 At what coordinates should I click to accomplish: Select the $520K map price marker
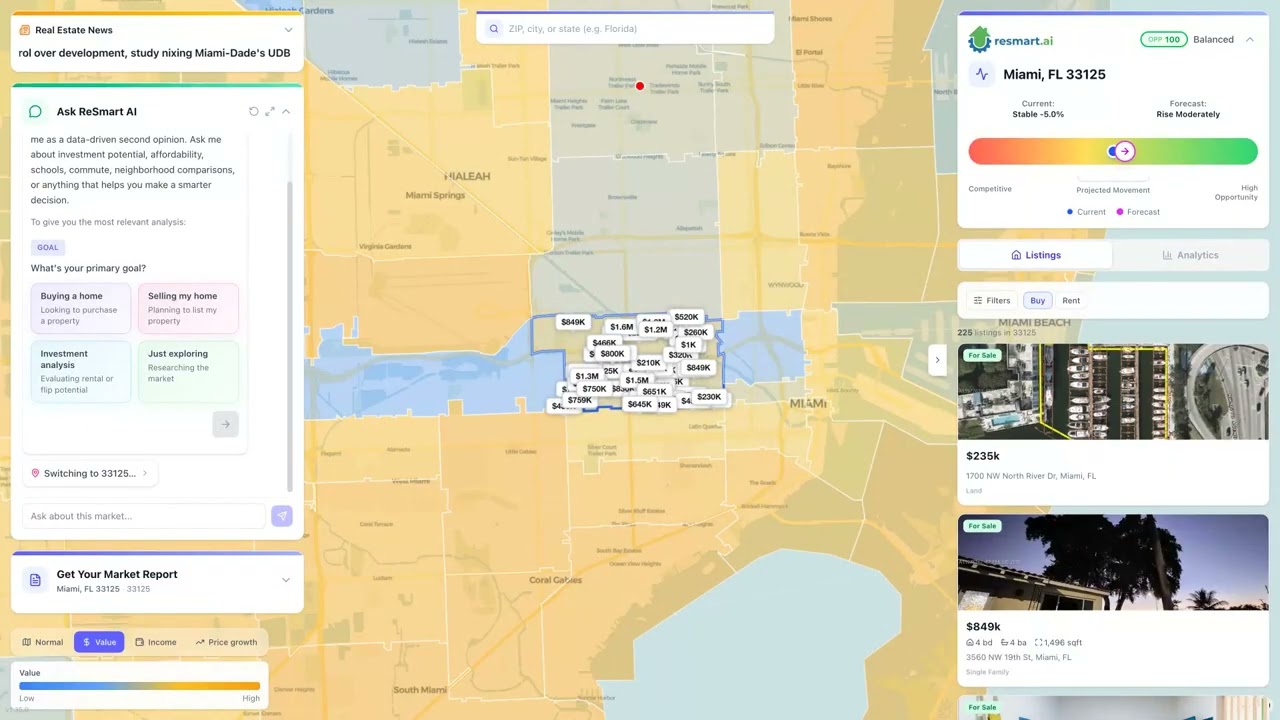click(686, 317)
